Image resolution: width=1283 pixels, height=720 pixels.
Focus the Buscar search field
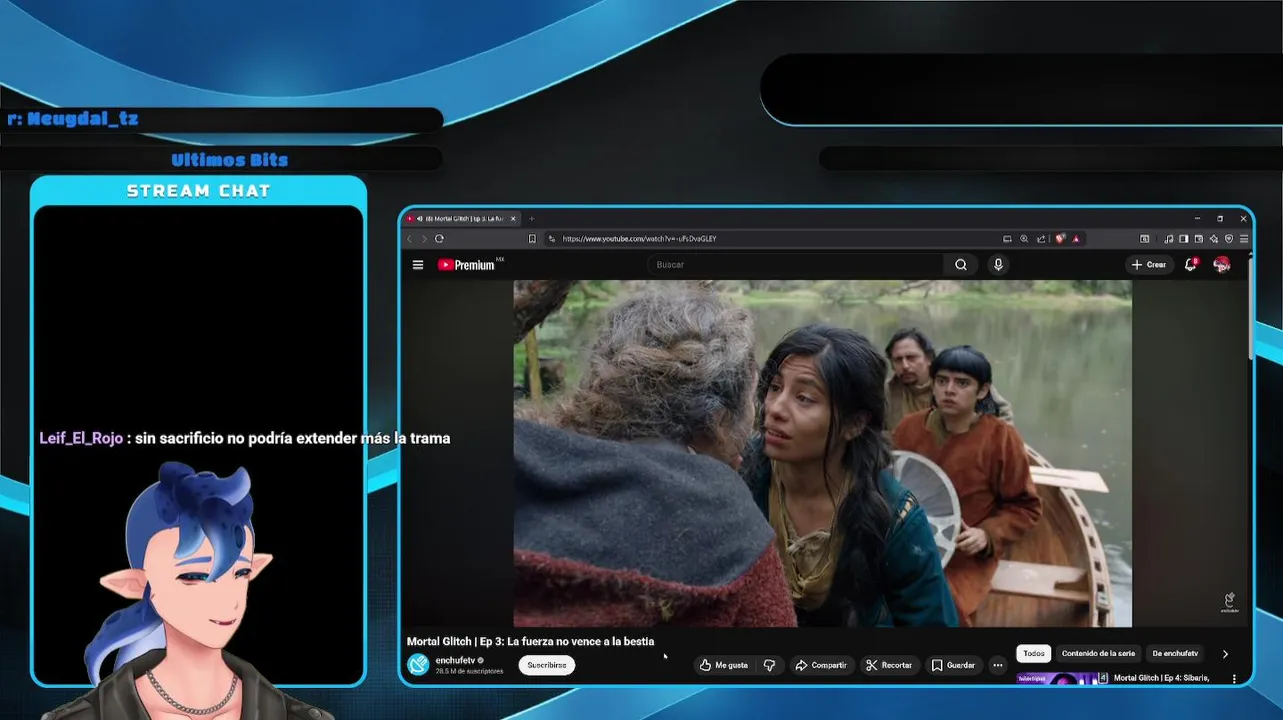[796, 265]
